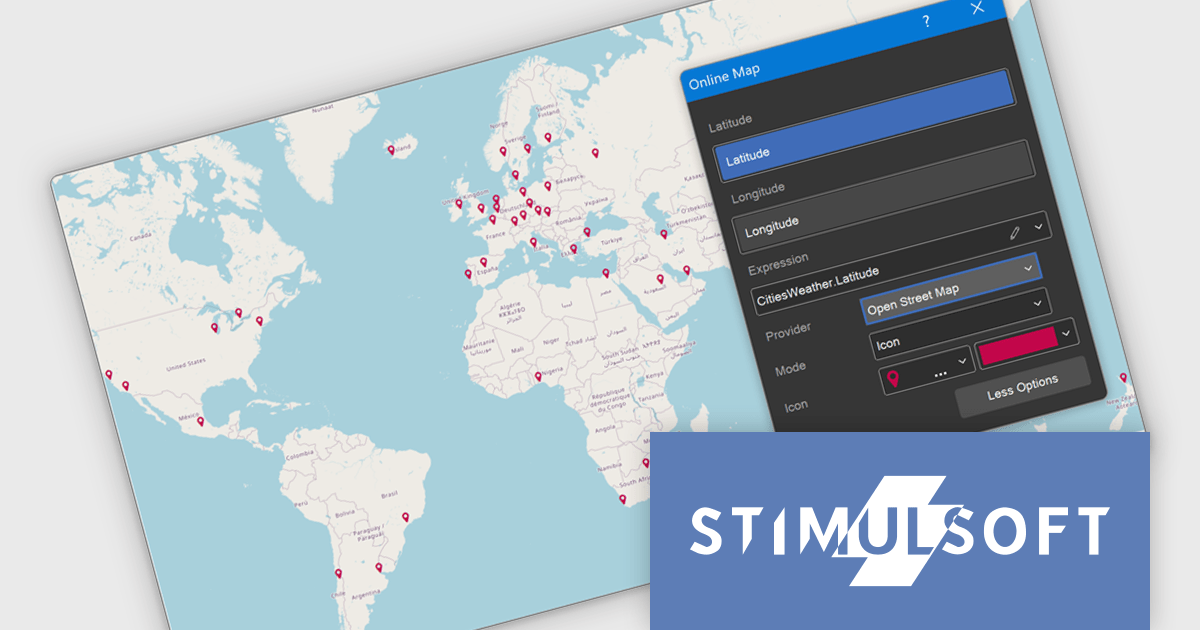The image size is (1200, 630).
Task: Click the Canada label on map
Action: (x=139, y=236)
